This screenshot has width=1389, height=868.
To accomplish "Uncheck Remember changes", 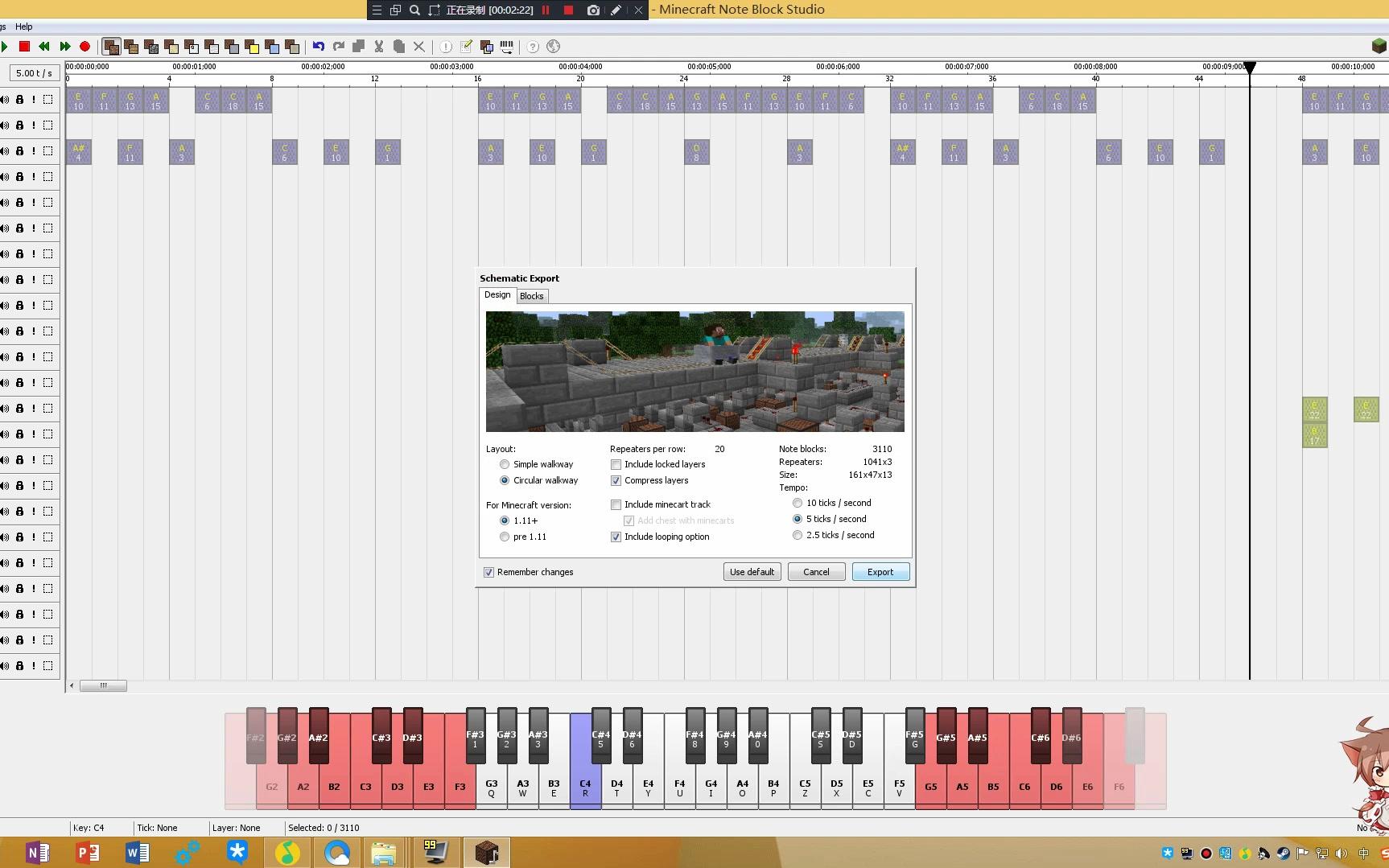I will pos(488,572).
